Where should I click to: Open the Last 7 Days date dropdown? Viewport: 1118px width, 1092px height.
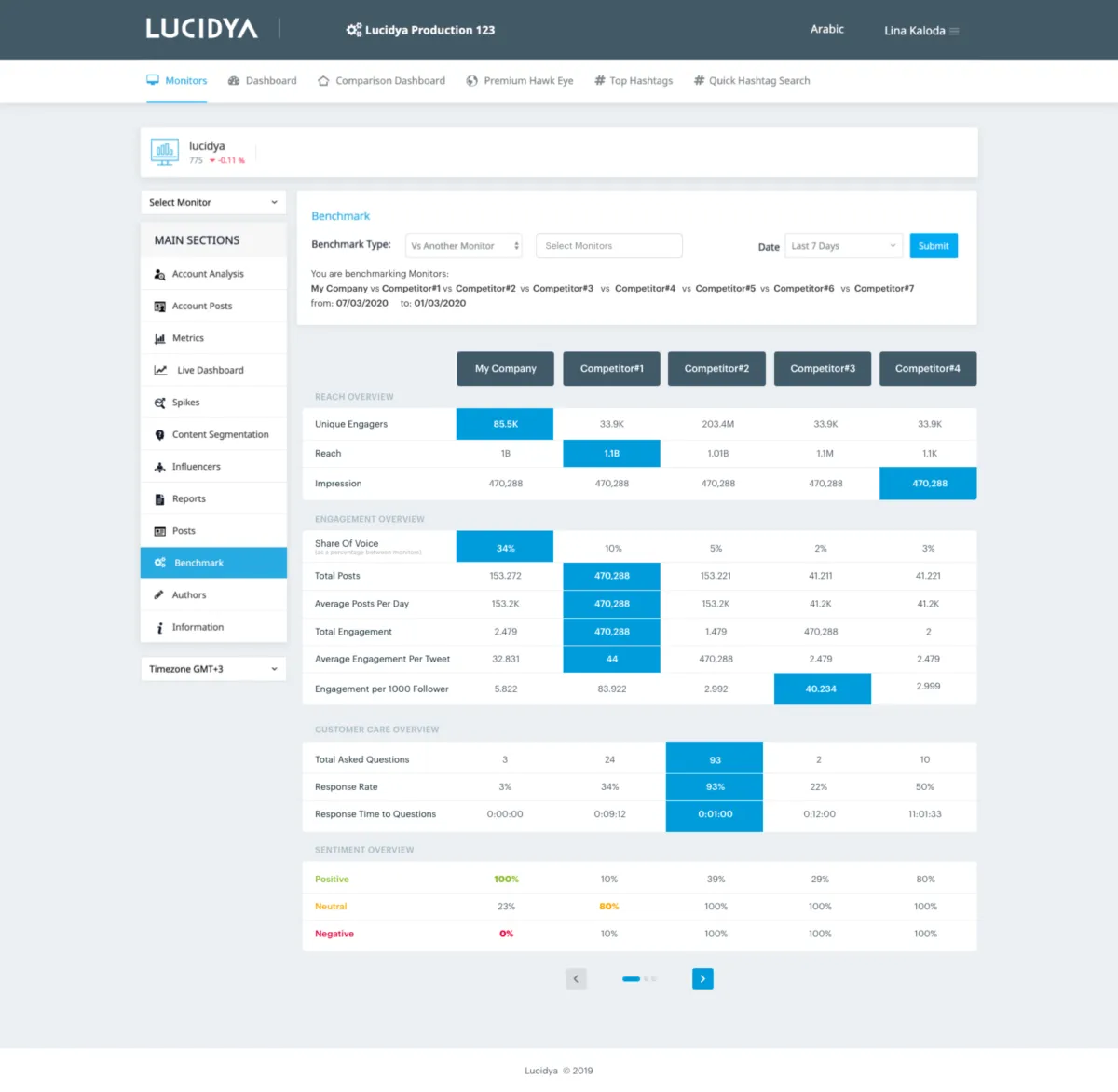(x=844, y=246)
